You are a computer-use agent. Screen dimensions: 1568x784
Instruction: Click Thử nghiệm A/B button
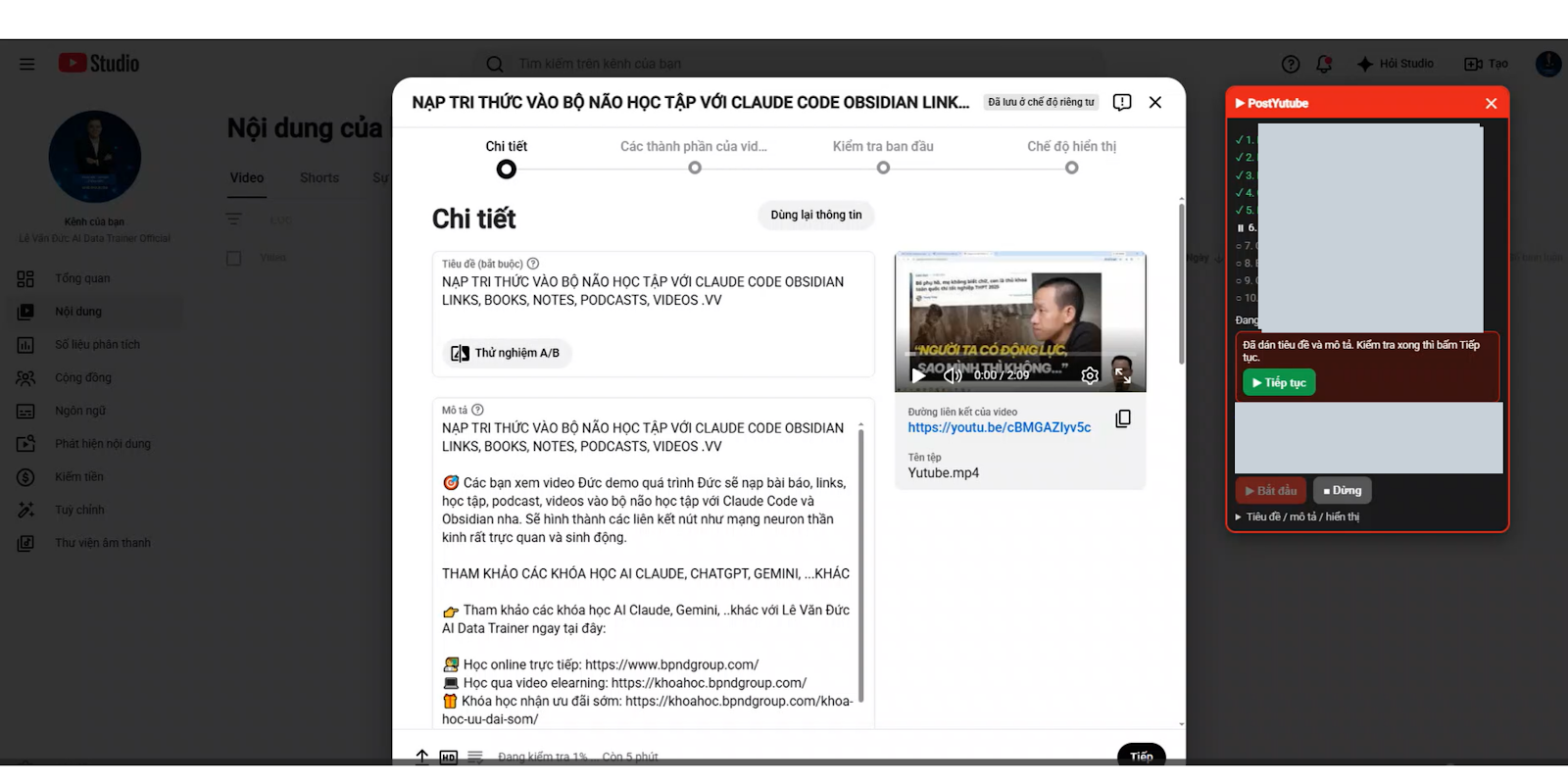[x=506, y=353]
